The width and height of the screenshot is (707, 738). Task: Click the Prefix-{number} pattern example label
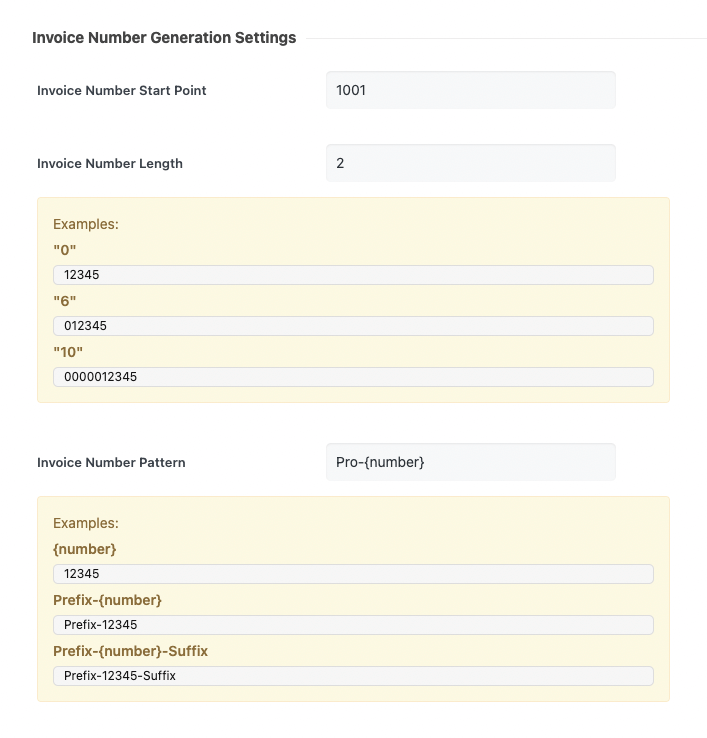[x=107, y=600]
